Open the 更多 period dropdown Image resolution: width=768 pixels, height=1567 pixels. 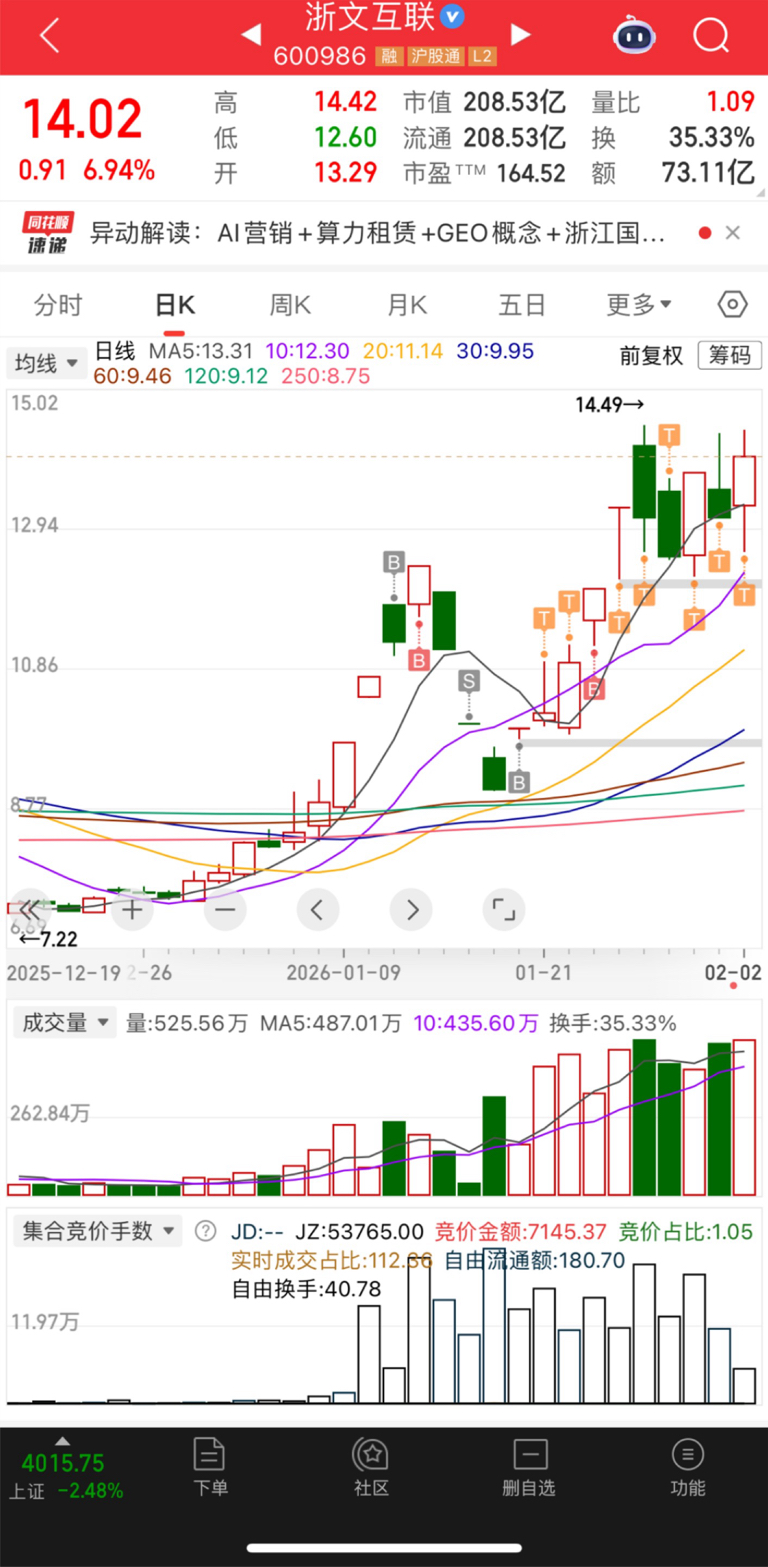tap(639, 304)
